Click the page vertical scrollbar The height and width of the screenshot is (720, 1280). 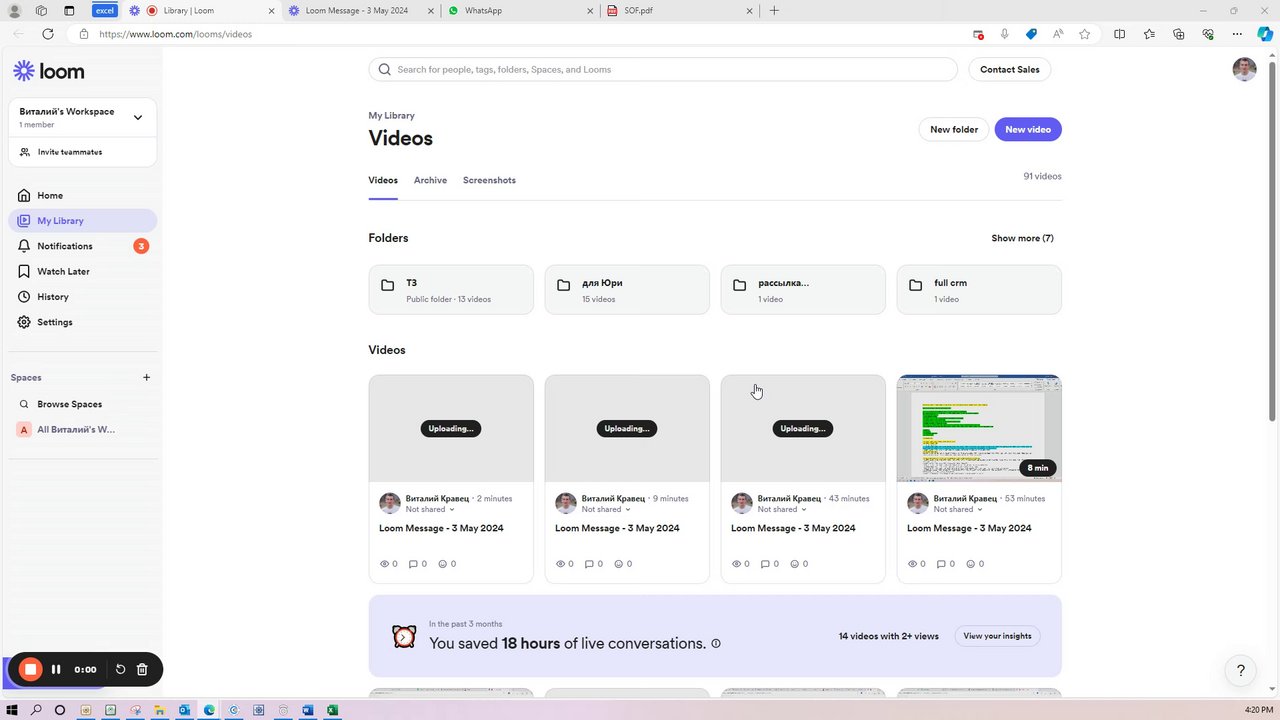(x=1273, y=240)
